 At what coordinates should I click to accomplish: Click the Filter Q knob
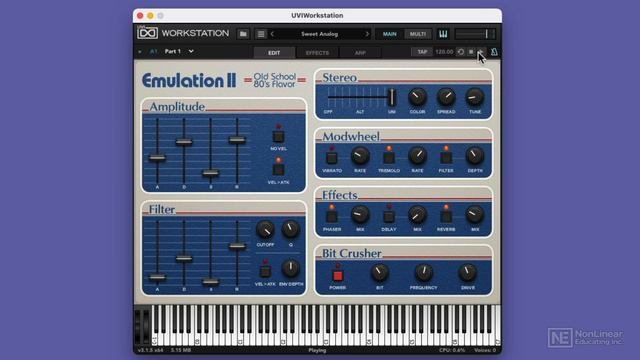tap(291, 230)
